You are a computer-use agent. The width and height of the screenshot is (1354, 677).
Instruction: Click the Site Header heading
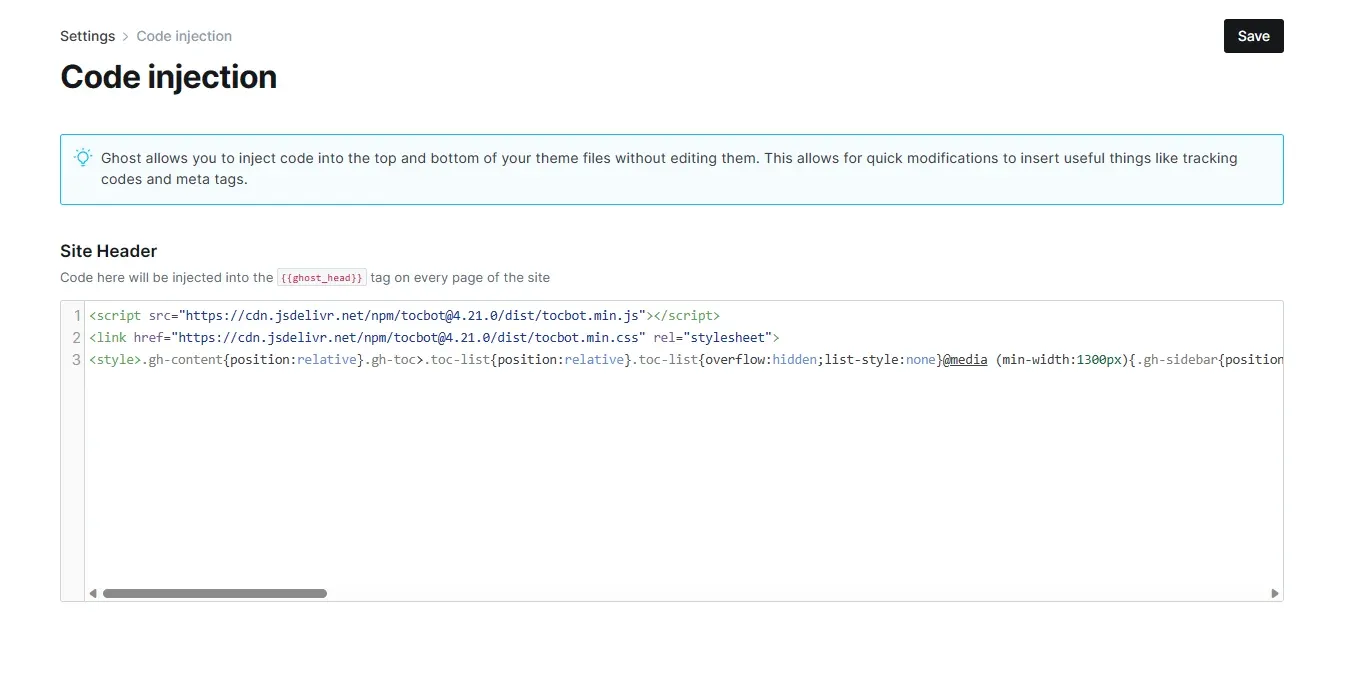(x=108, y=251)
